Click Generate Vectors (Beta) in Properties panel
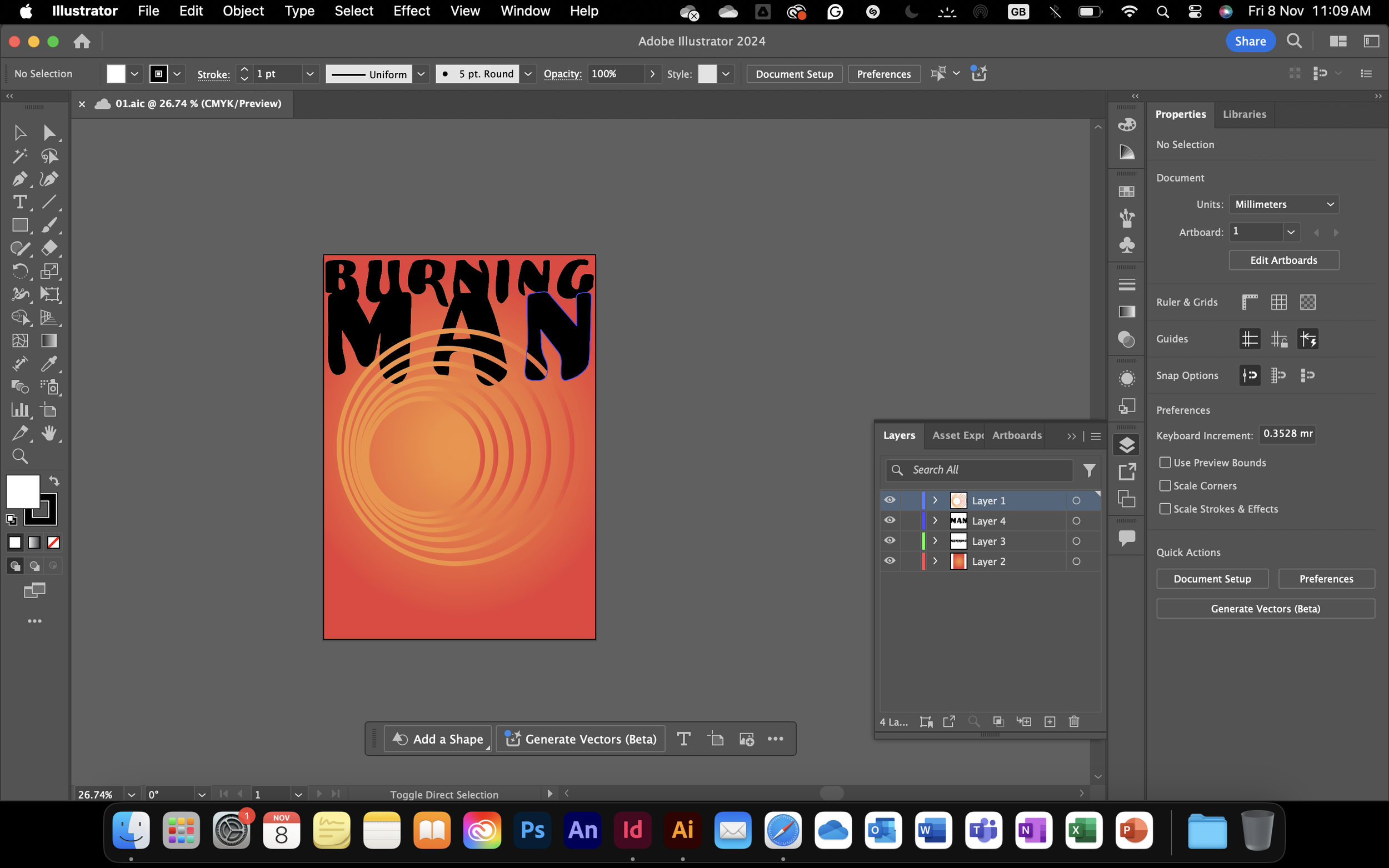The height and width of the screenshot is (868, 1389). (1265, 609)
